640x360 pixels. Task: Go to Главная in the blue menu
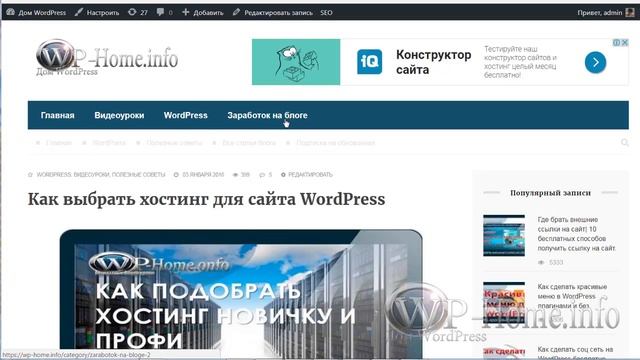click(58, 115)
